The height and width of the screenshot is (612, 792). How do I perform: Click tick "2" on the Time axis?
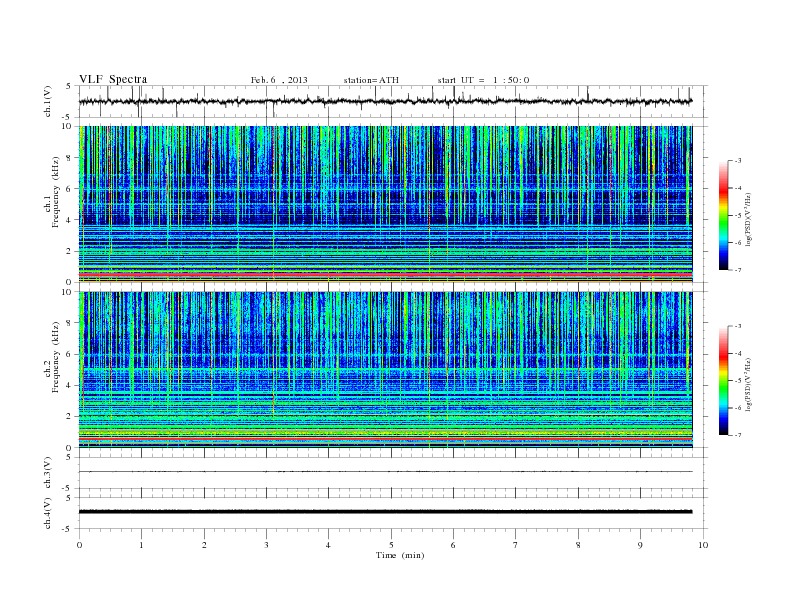[204, 545]
